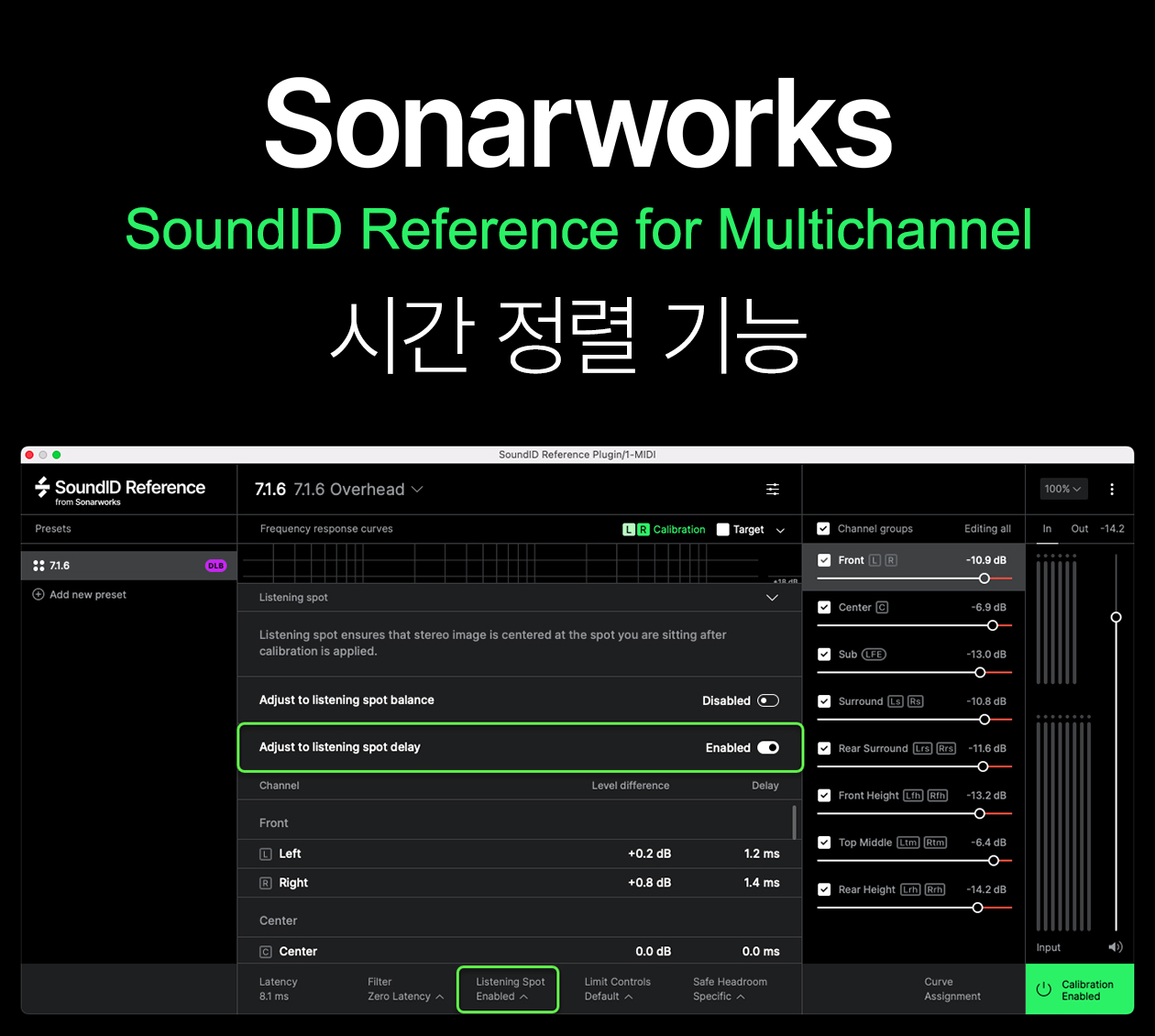
Task: Open the Filter Zero Latency menu
Action: tap(405, 989)
